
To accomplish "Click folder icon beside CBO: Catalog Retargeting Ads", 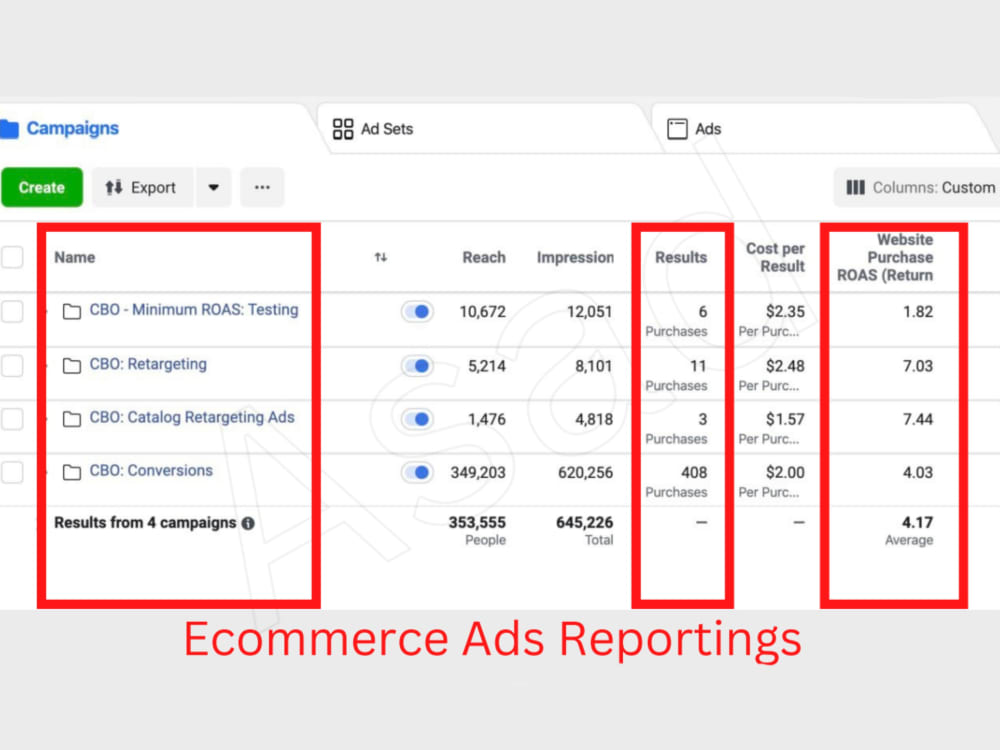I will point(72,419).
